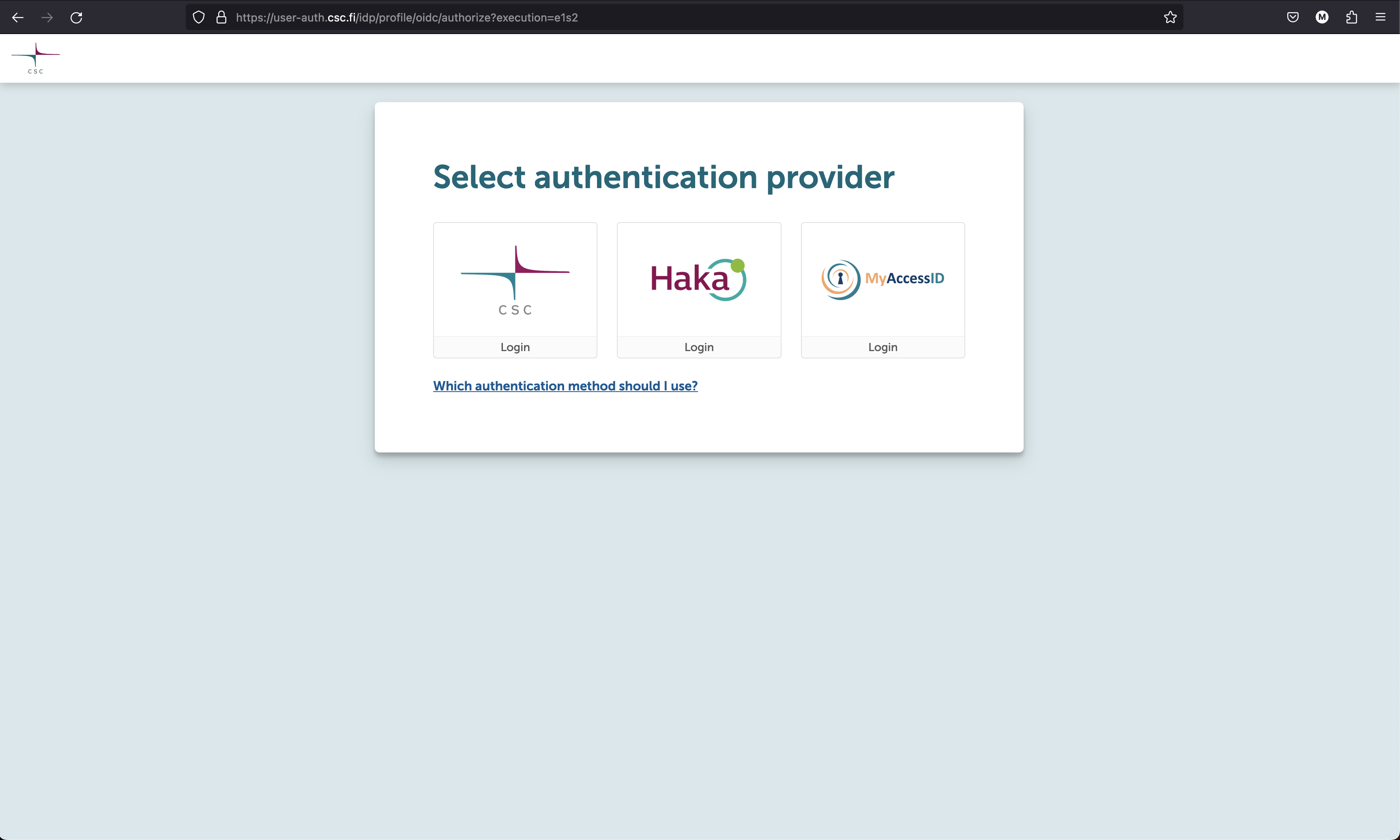Open the Firefox application menu
Image resolution: width=1400 pixels, height=840 pixels.
pyautogui.click(x=1380, y=17)
